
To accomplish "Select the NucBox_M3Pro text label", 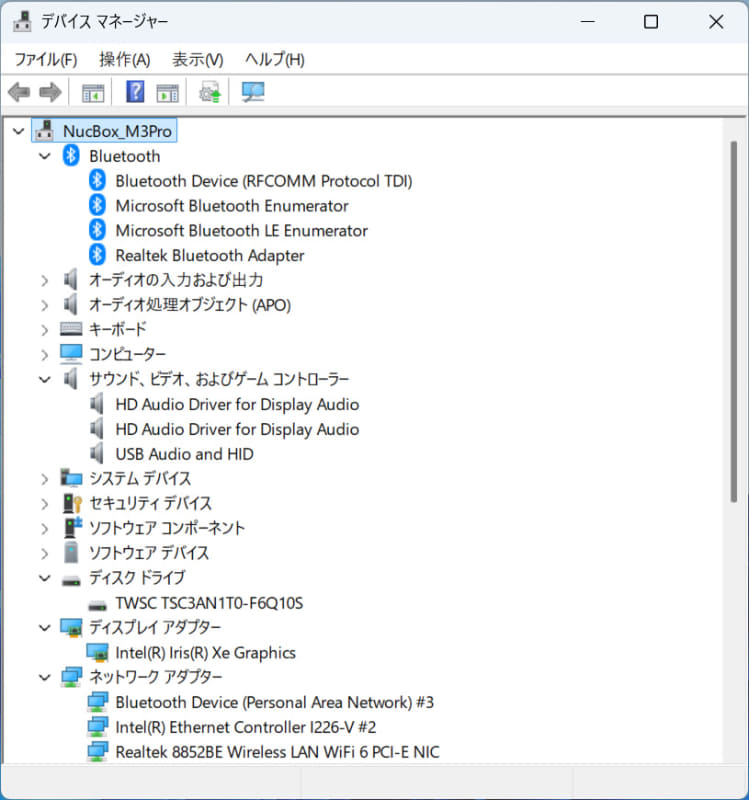I will [117, 131].
